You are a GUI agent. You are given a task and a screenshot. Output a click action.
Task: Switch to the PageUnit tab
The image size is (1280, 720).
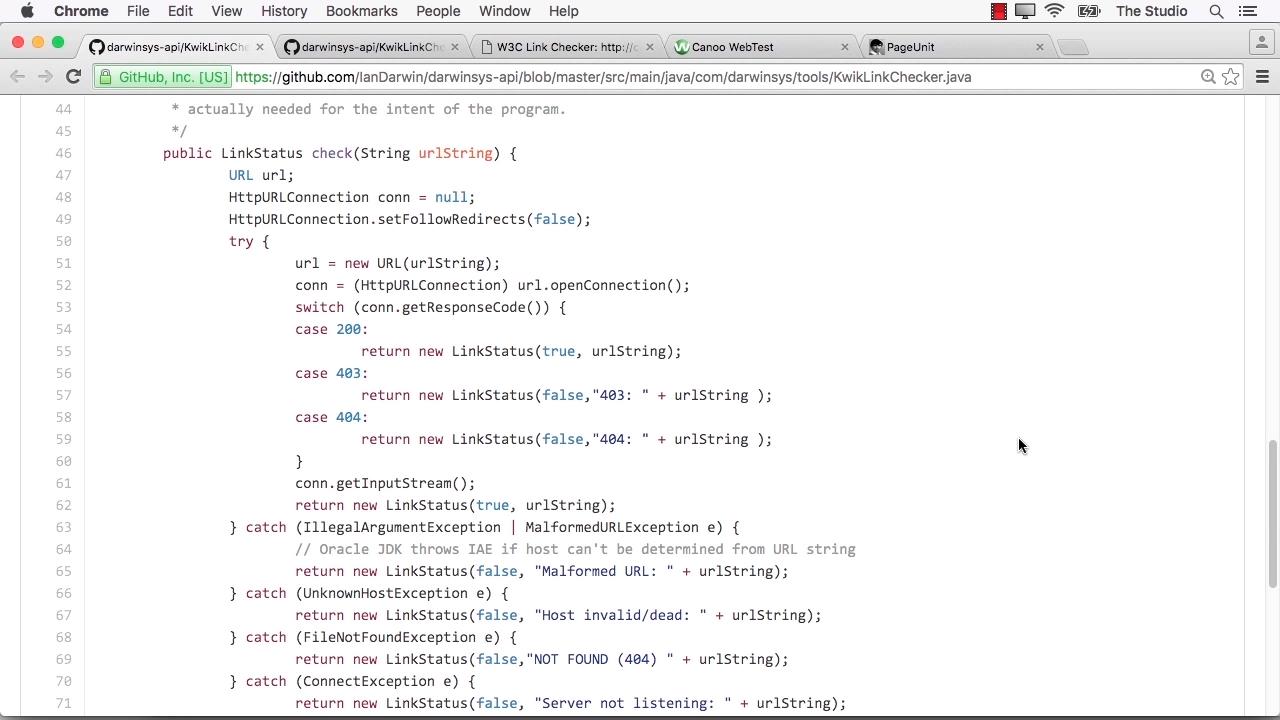click(955, 47)
